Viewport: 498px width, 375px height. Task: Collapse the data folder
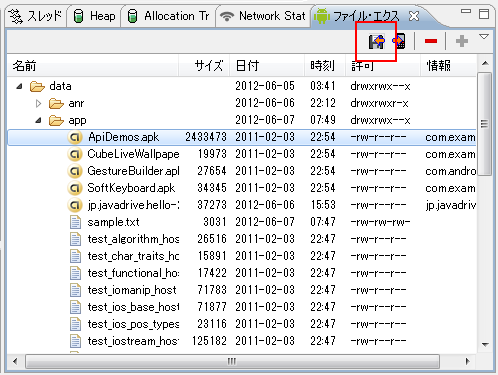(x=19, y=86)
